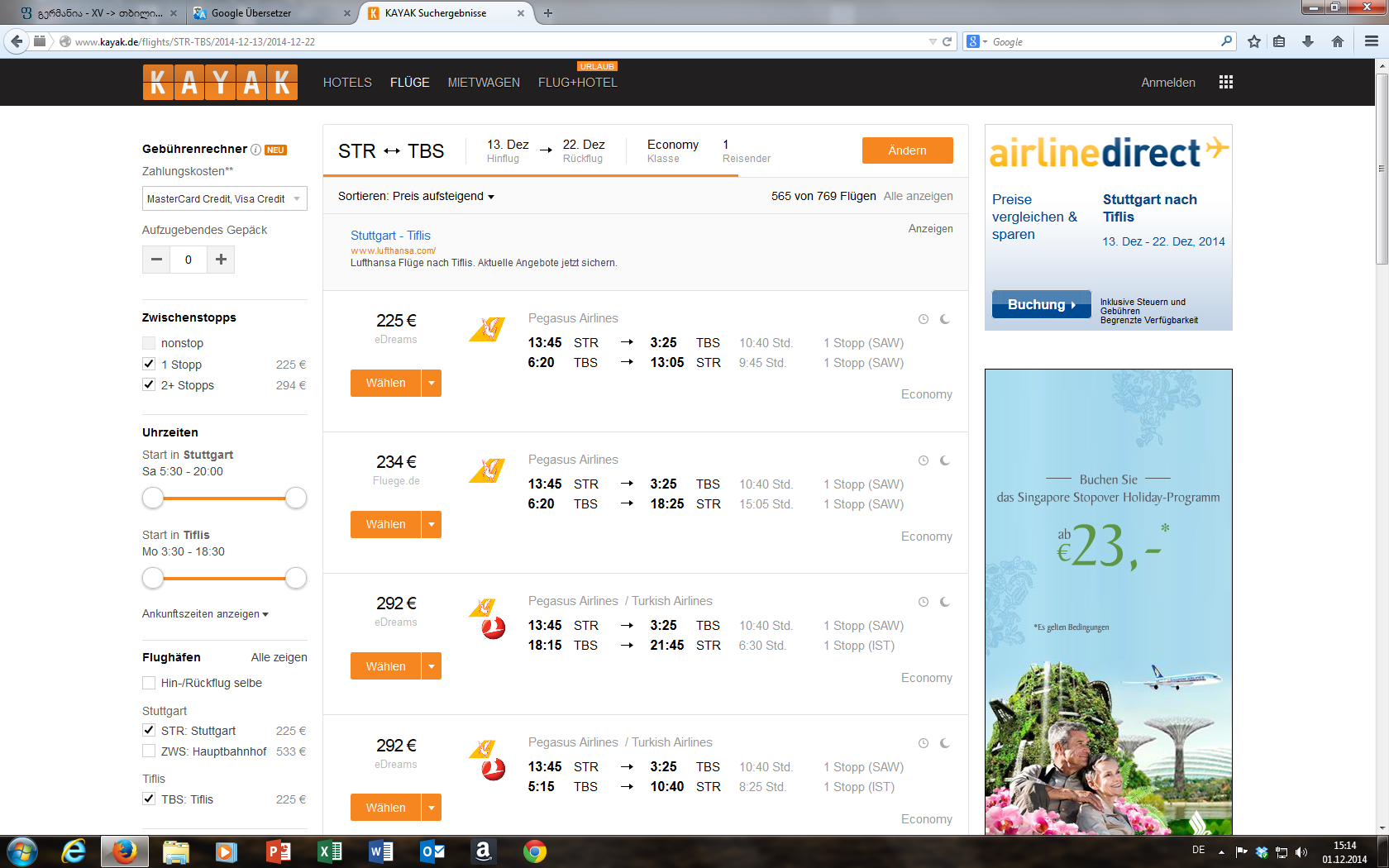Open Excel from the taskbar

coord(330,851)
